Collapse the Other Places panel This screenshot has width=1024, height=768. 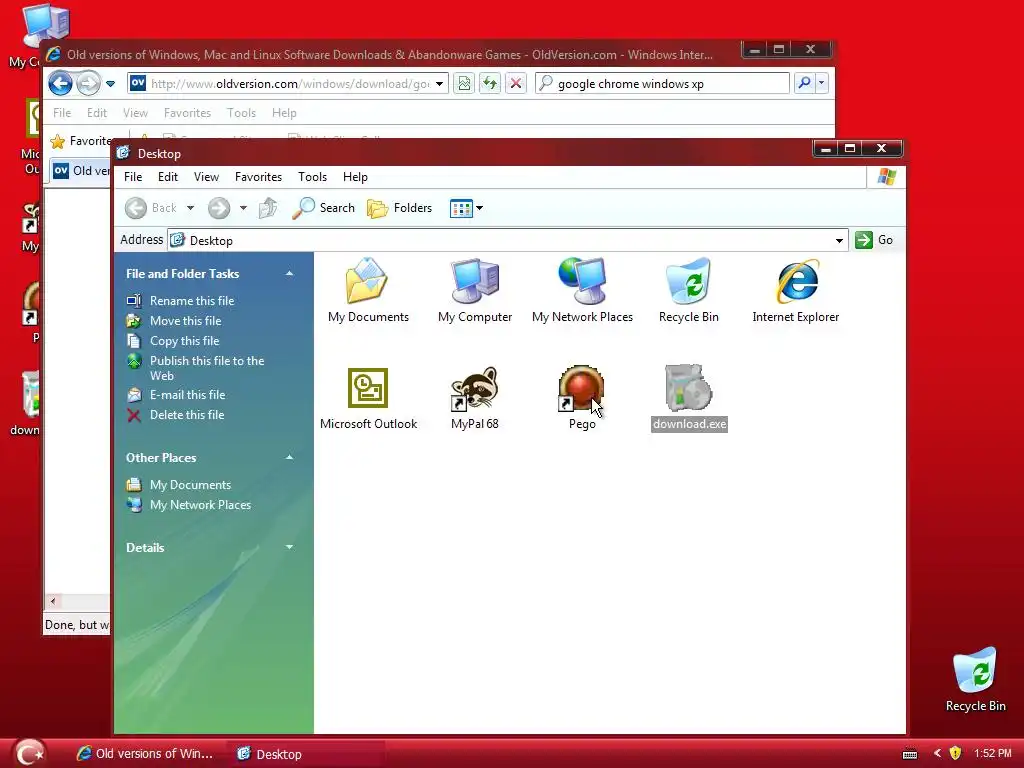(x=289, y=458)
